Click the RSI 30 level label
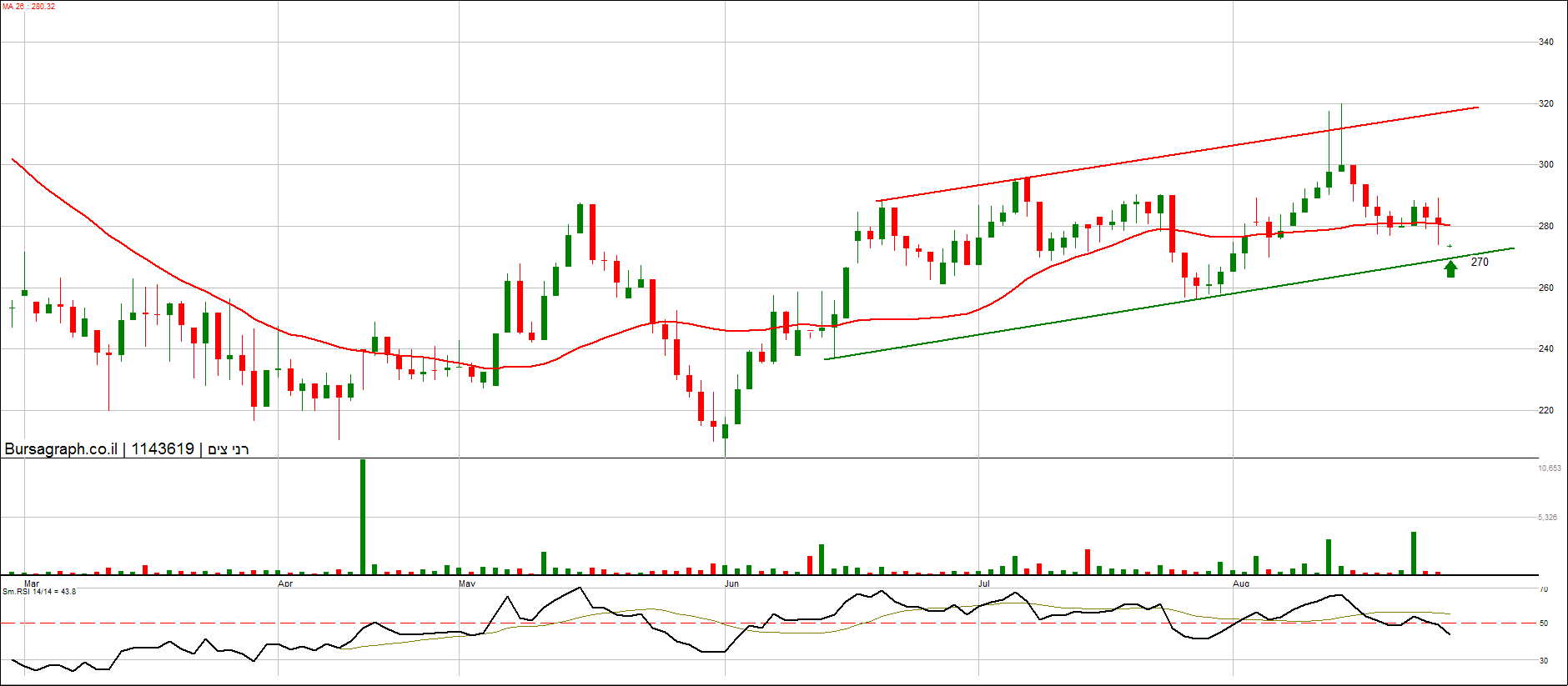The image size is (1568, 686). click(x=1543, y=661)
